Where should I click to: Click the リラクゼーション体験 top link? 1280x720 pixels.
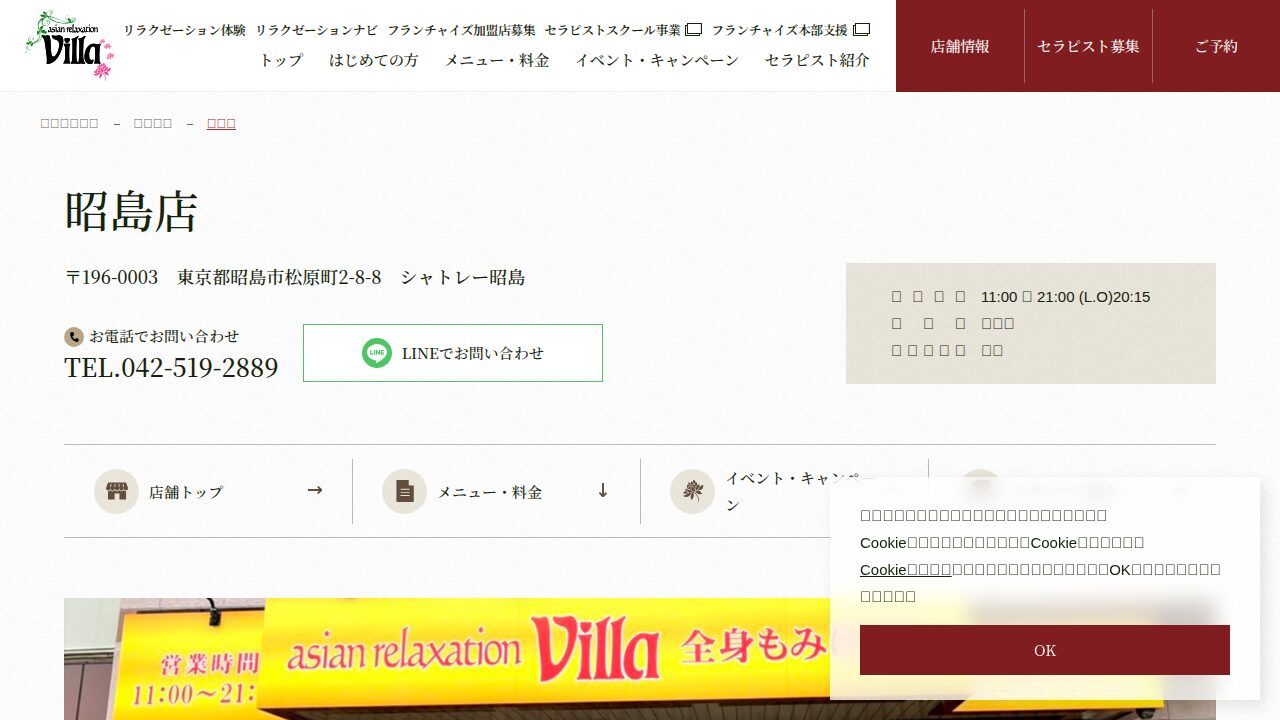click(x=184, y=30)
